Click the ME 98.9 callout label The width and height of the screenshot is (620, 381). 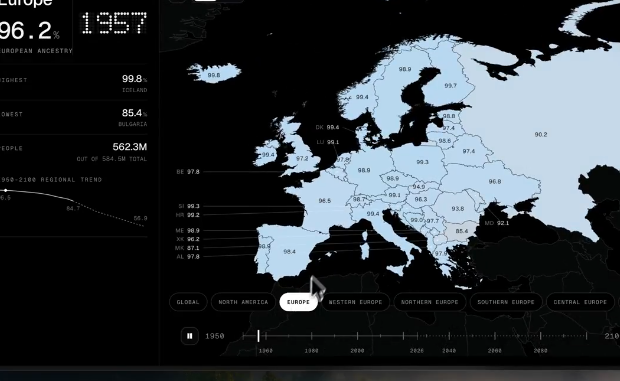[188, 230]
